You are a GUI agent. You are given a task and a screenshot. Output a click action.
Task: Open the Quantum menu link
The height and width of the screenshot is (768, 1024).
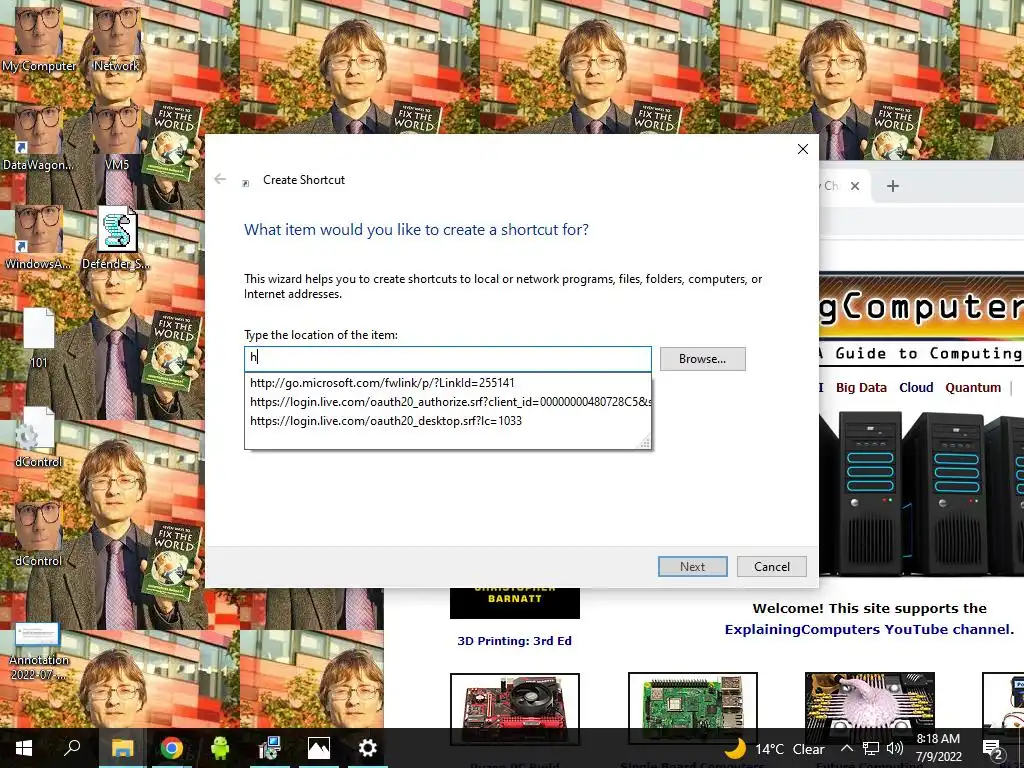point(973,387)
